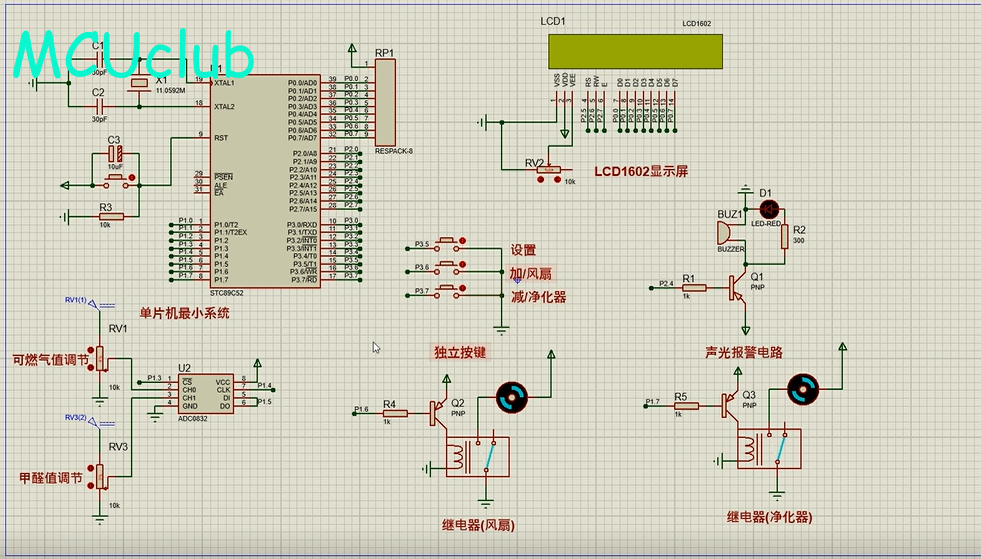Click the P1.6 terminal label near R4
This screenshot has width=981, height=559.
[361, 409]
